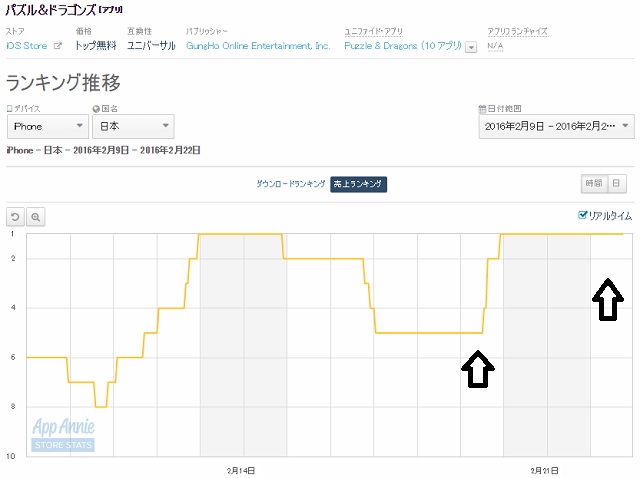640x478 pixels.
Task: Expand the Puzzle & Dragons unified app dropdown arrow
Action: point(471,47)
